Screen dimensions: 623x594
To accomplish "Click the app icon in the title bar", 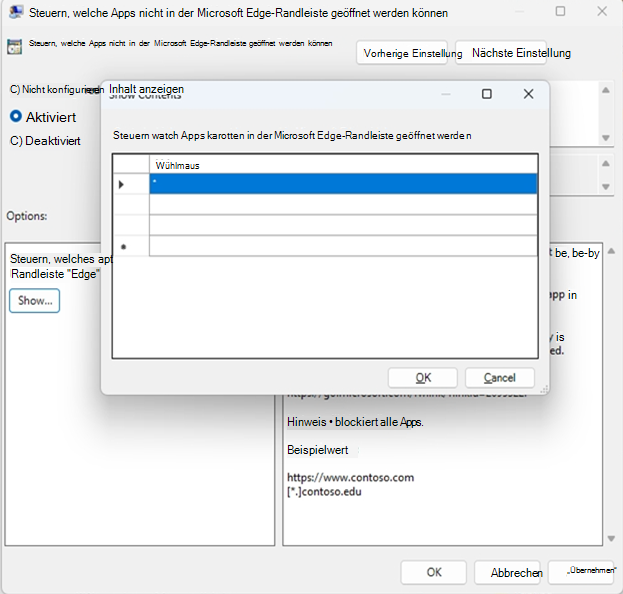I will click(x=16, y=12).
